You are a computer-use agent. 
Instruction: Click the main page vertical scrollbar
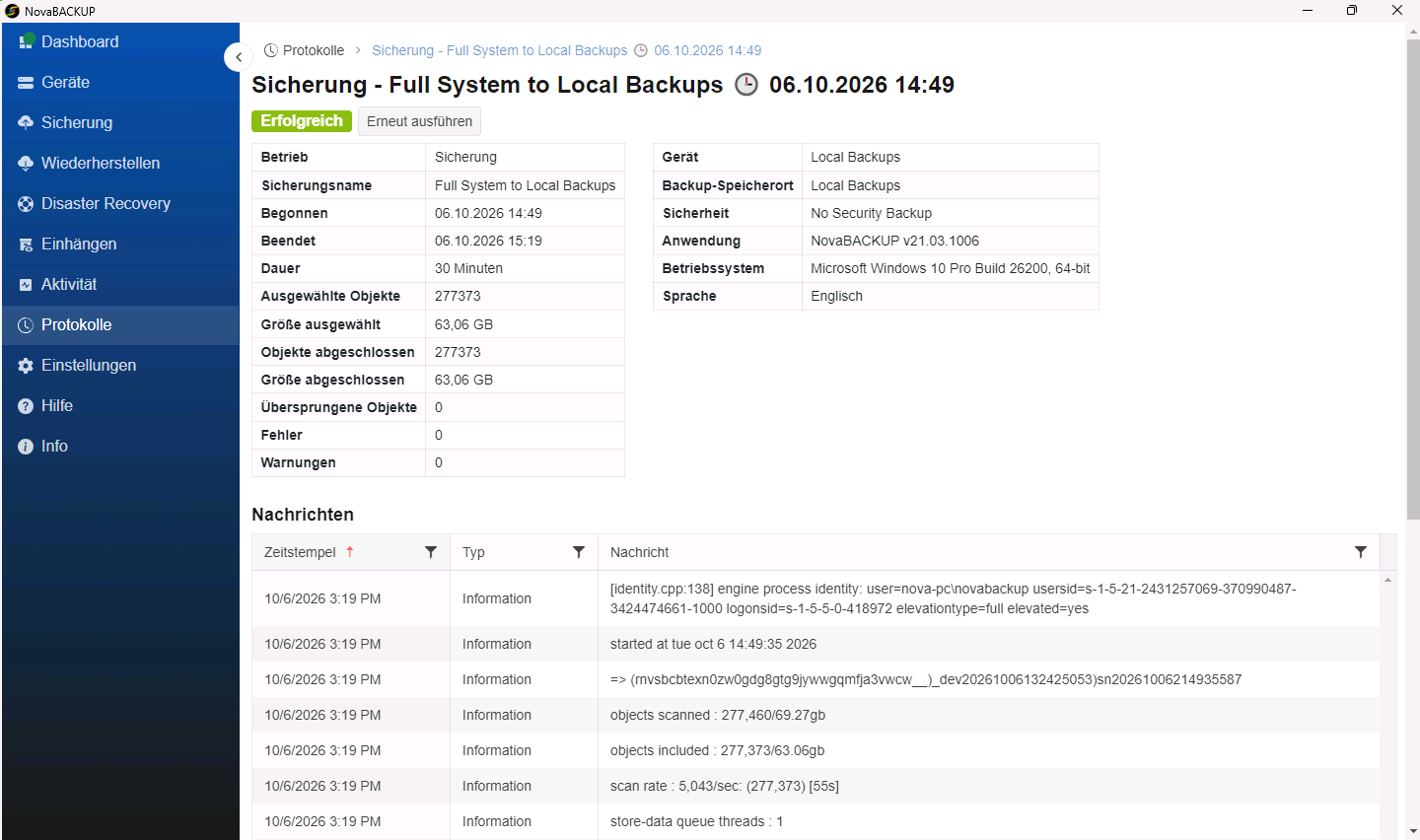[1412, 281]
